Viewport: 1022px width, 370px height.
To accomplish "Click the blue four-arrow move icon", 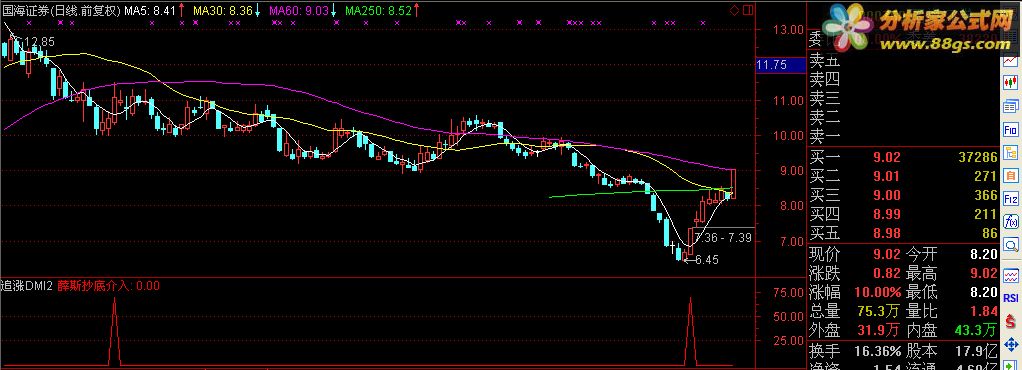I will (x=1011, y=343).
